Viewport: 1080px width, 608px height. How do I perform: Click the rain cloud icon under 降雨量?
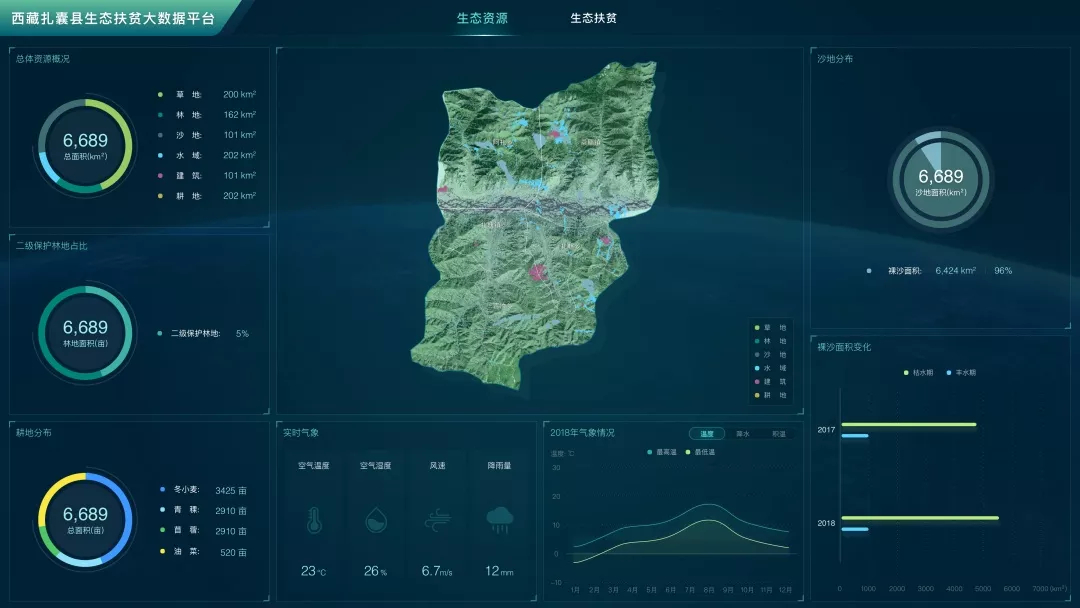click(499, 518)
